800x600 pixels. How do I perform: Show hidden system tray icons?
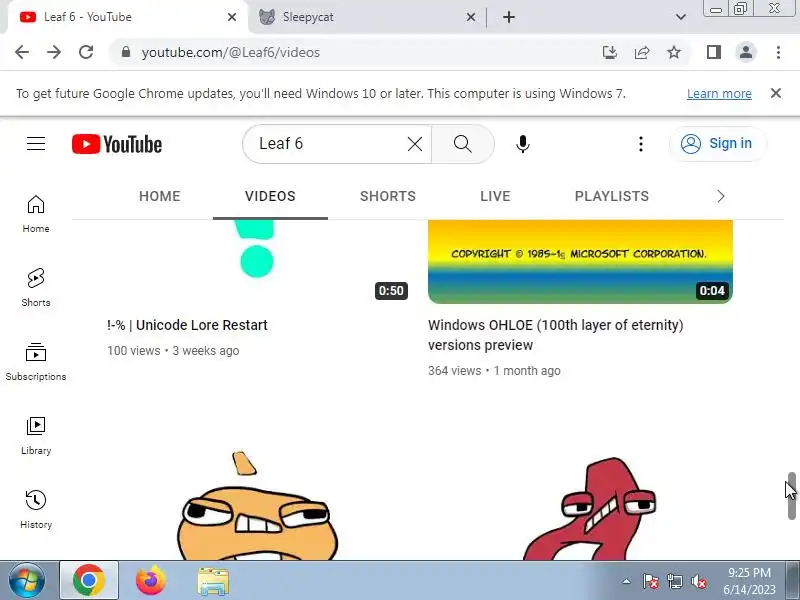tap(626, 581)
